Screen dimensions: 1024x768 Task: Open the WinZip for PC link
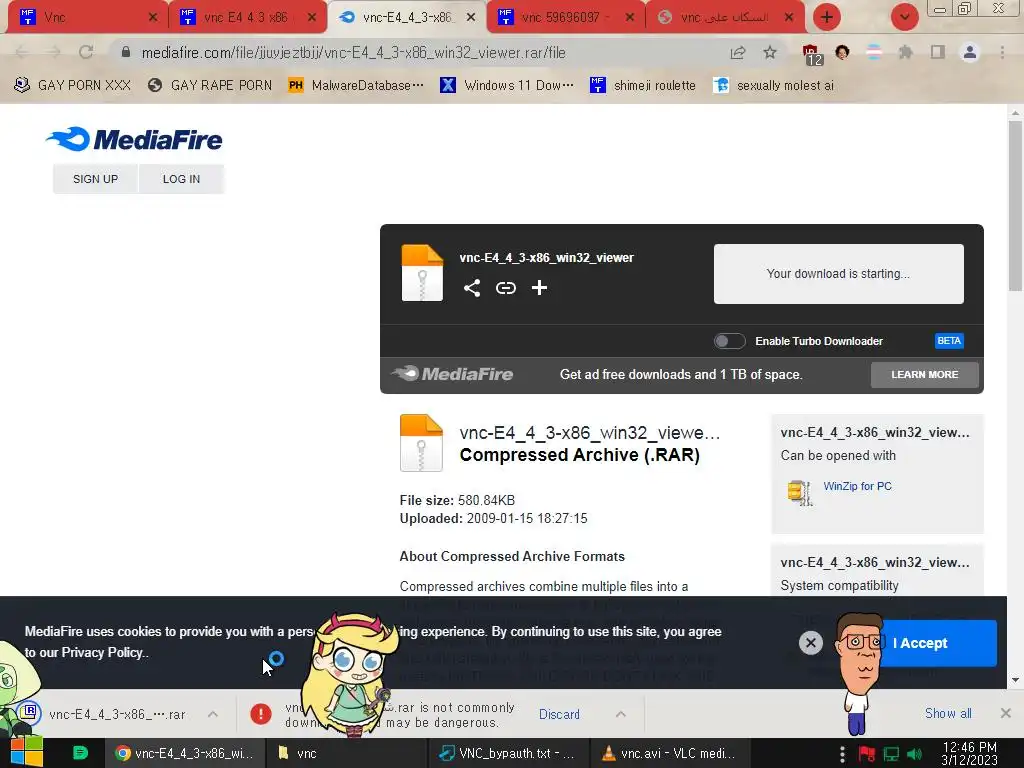(x=857, y=487)
